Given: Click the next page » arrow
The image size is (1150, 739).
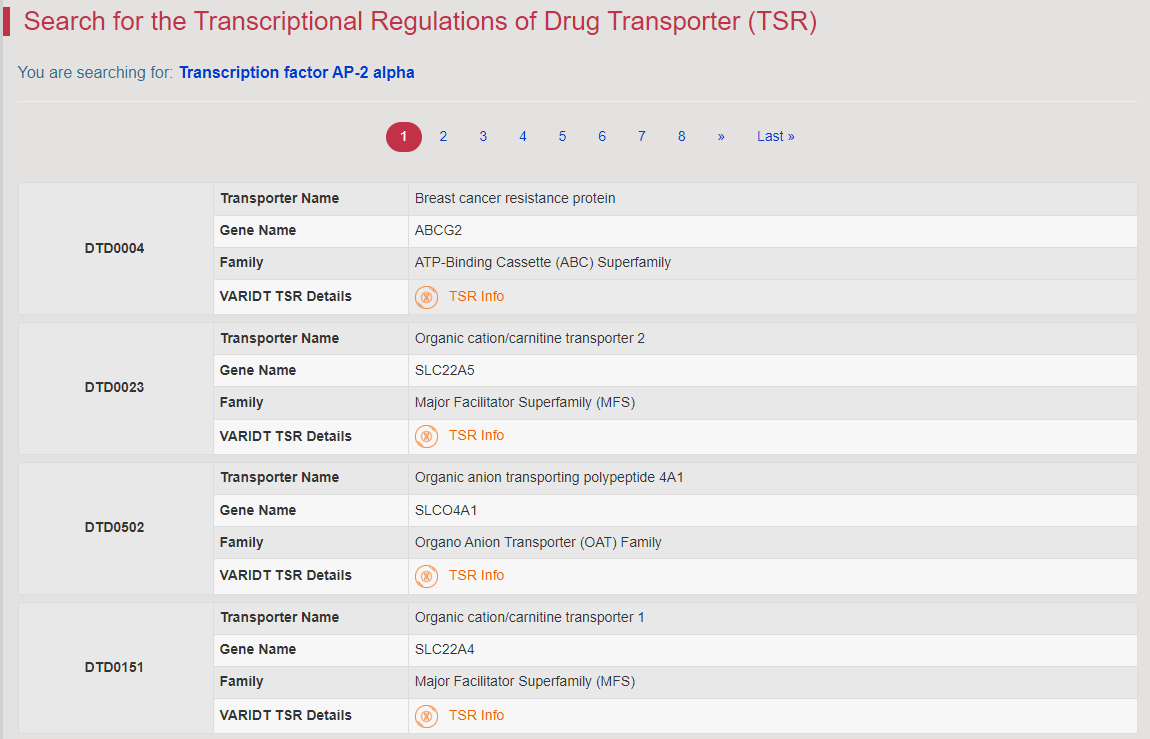Looking at the screenshot, I should [x=721, y=136].
